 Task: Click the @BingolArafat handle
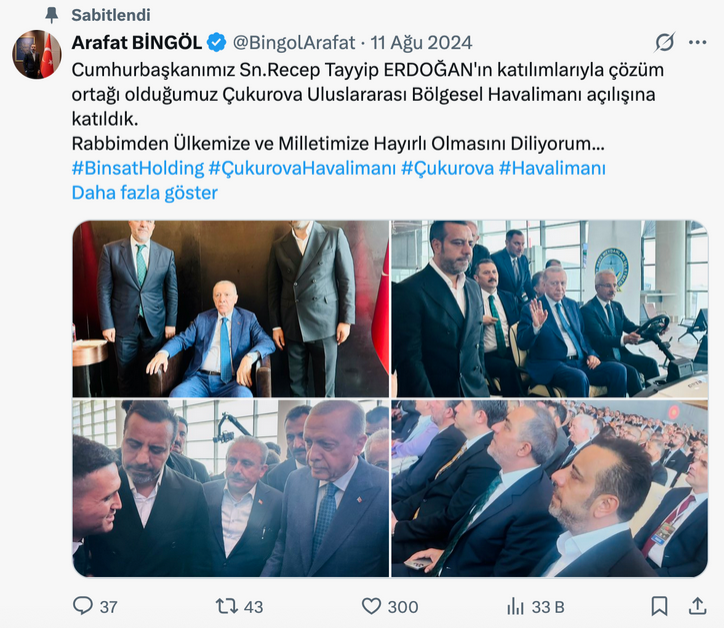point(294,42)
